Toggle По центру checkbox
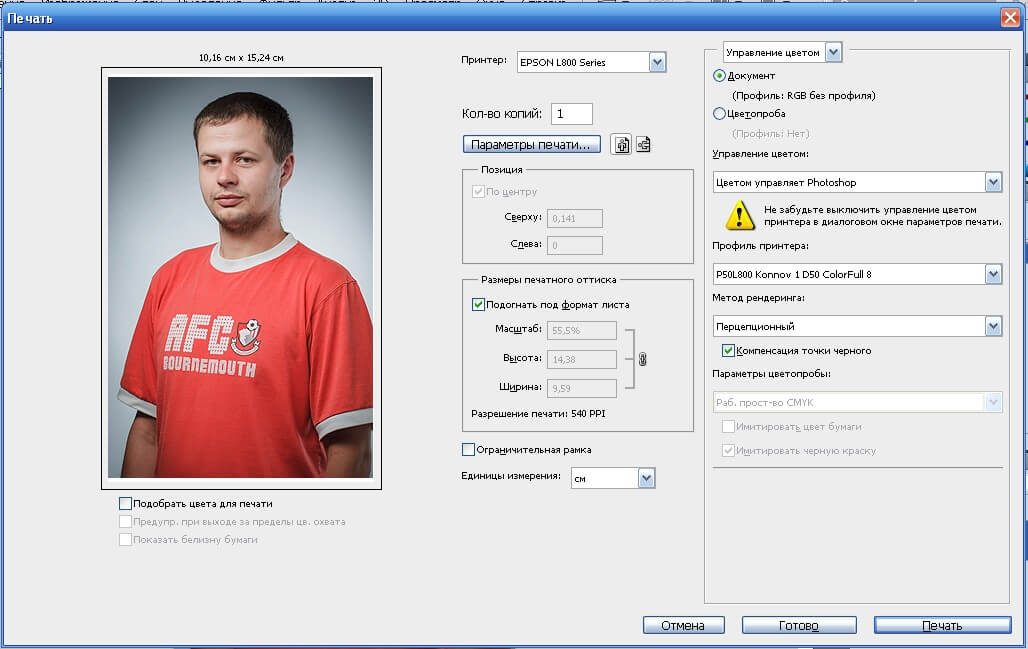This screenshot has width=1028, height=649. [478, 191]
